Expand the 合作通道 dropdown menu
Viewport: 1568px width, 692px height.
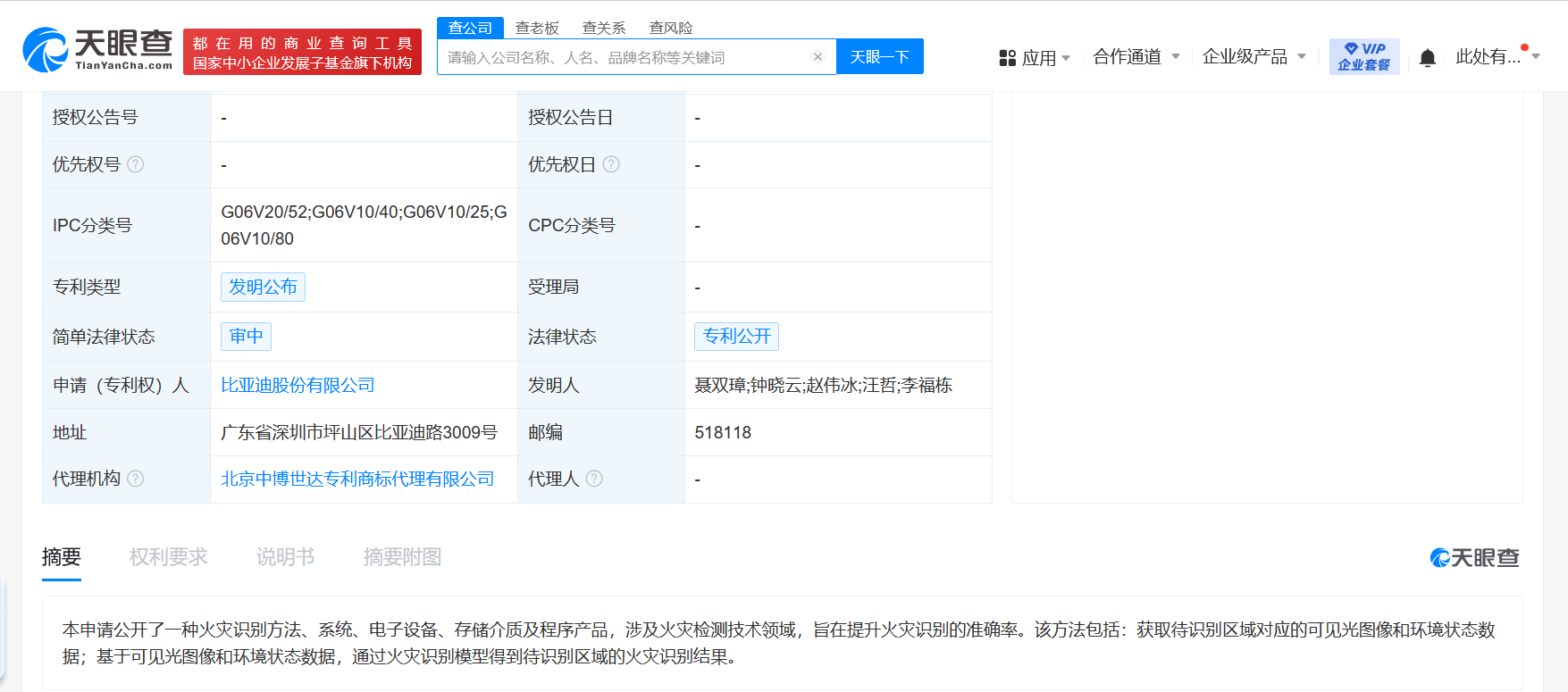(x=1136, y=57)
